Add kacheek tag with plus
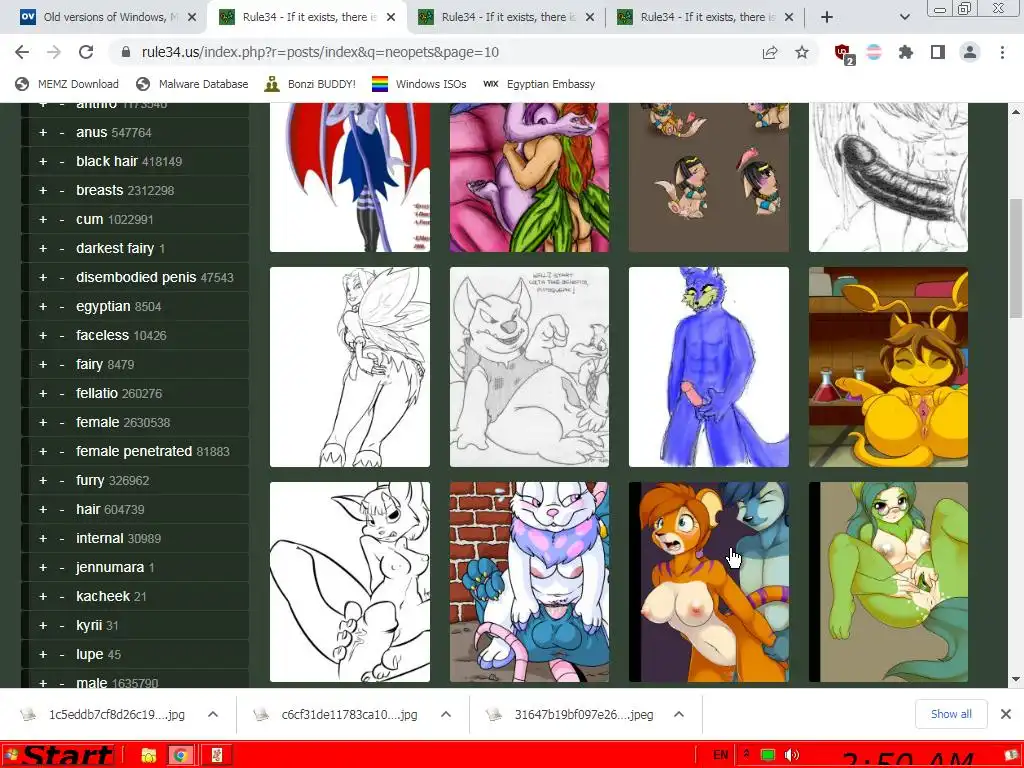 43,596
